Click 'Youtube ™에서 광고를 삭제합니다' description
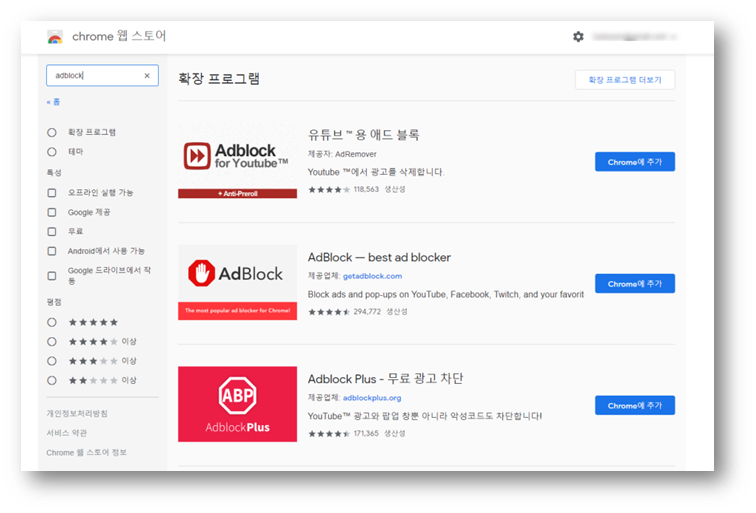 (376, 172)
